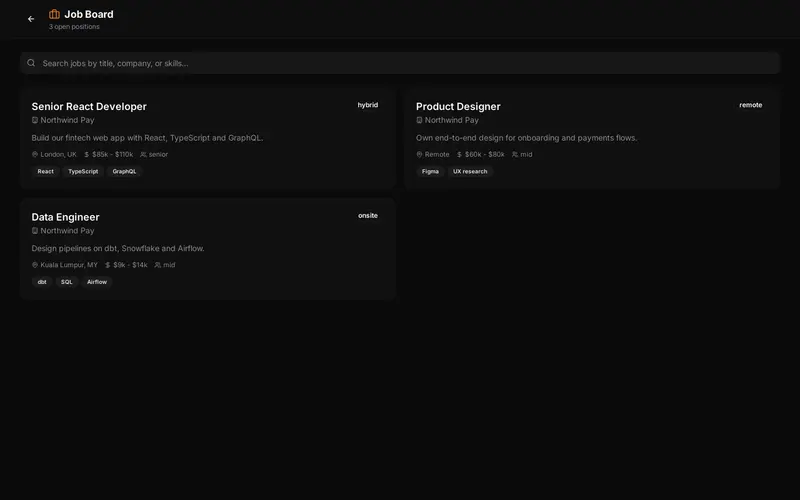The height and width of the screenshot is (500, 800).
Task: Click the search magnifier icon
Action: click(31, 63)
